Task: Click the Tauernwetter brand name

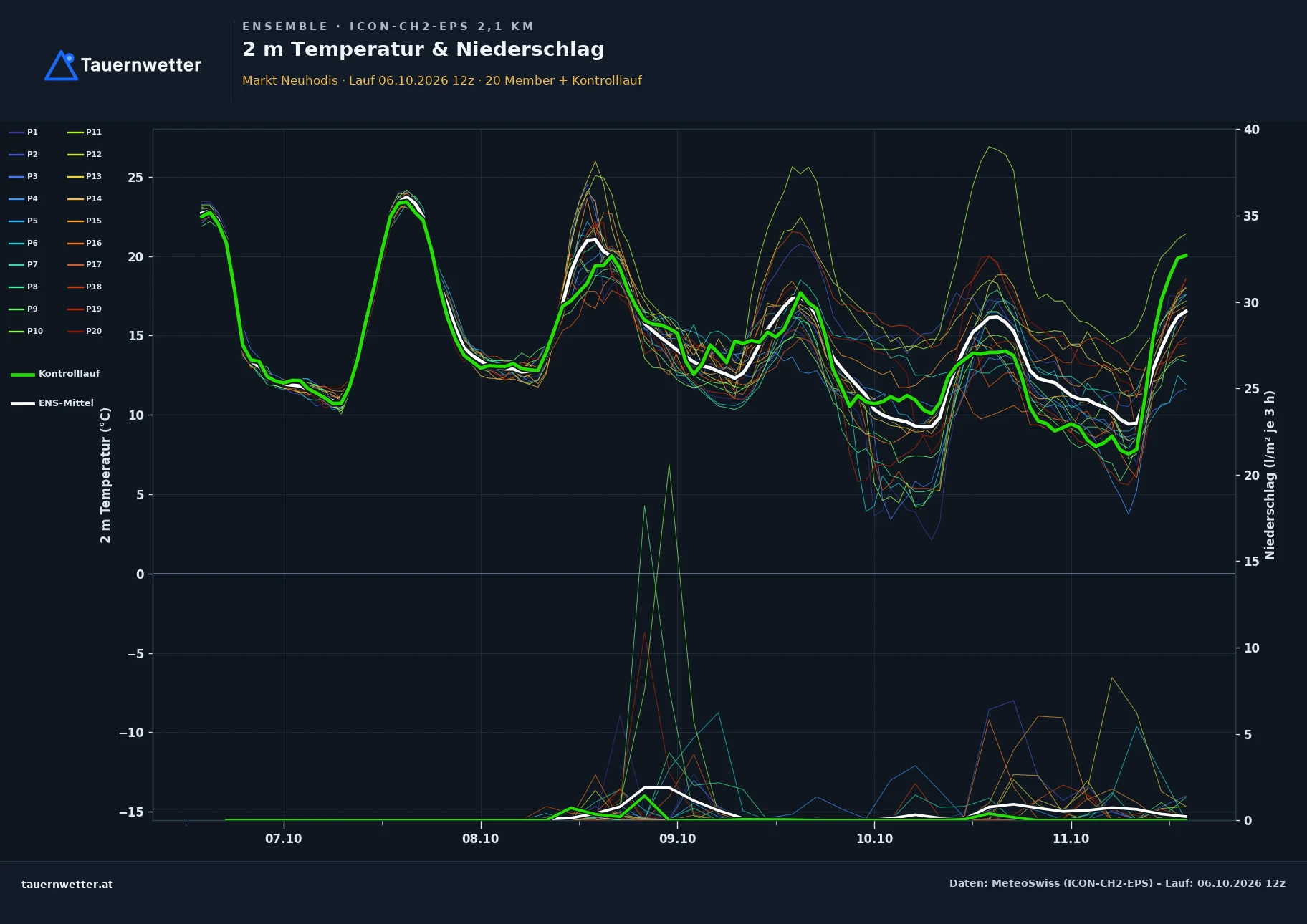Action: coord(140,65)
